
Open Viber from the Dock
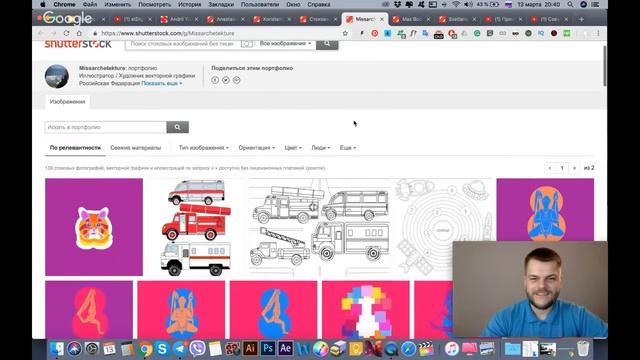(x=198, y=349)
